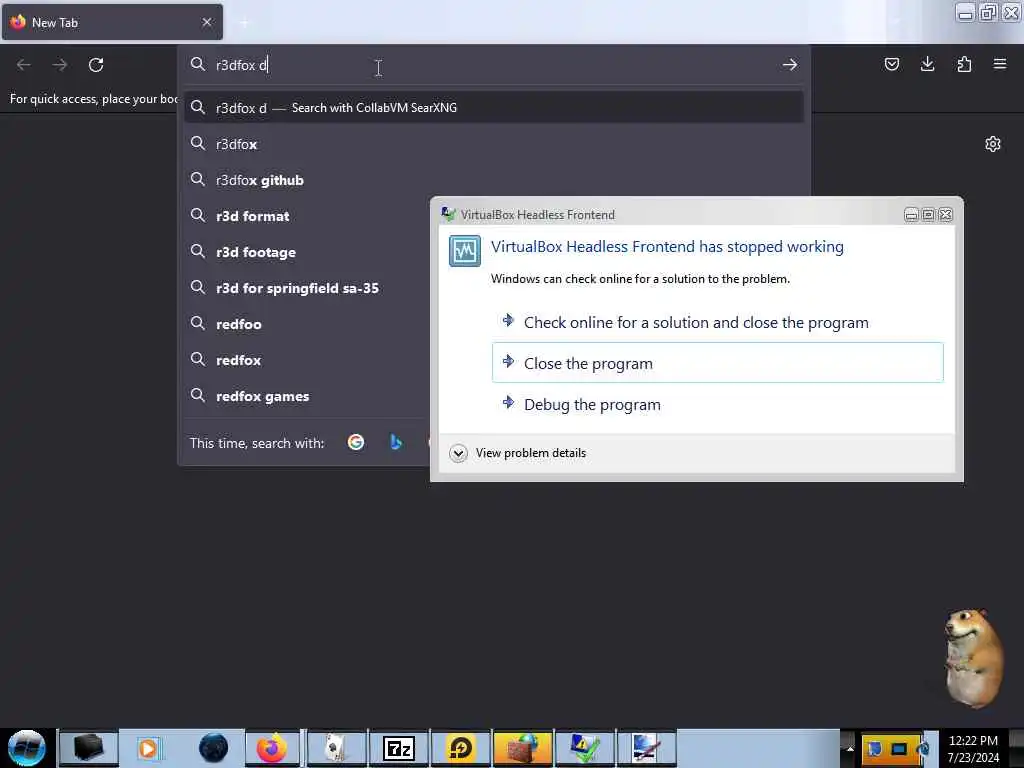Click 'Check online for a solution and close the program'
This screenshot has height=768, width=1024.
click(717, 323)
